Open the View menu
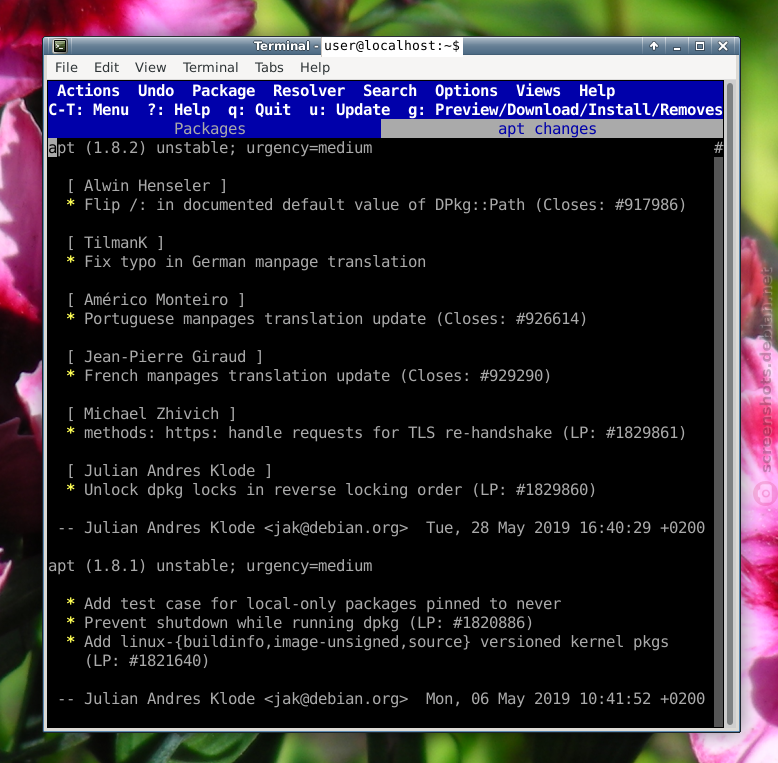Screen dimensions: 778x763 (x=150, y=67)
